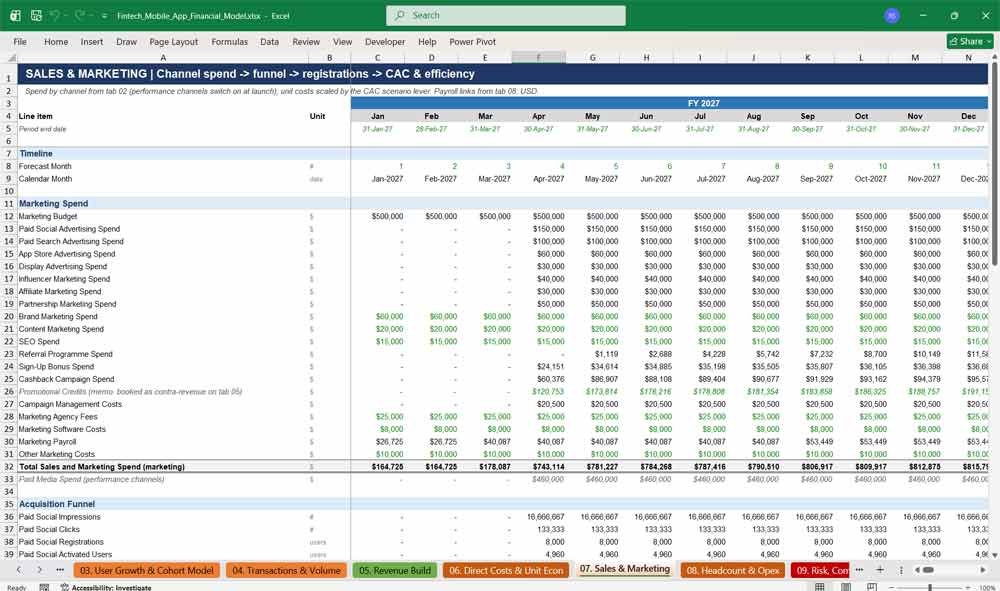
Task: Click the horizontal scrollbar thumb
Action: 929,570
